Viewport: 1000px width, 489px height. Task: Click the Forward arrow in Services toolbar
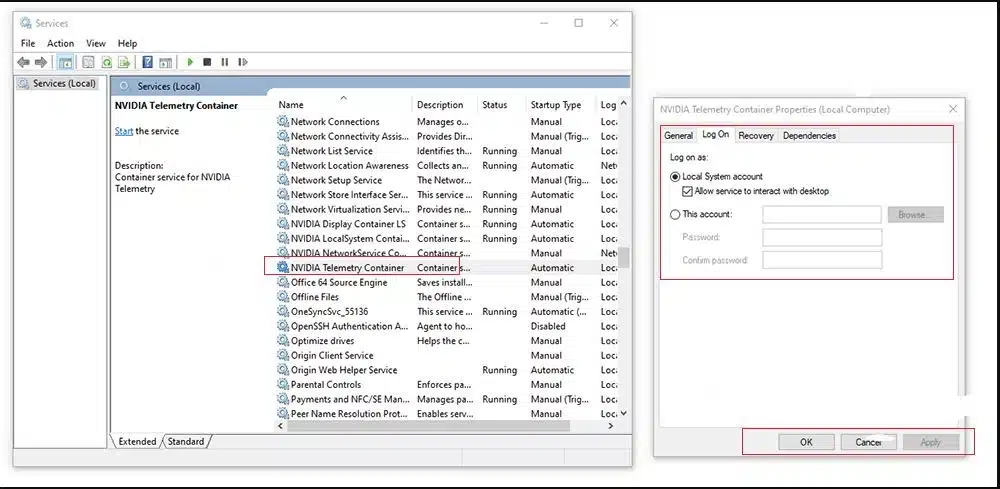41,62
